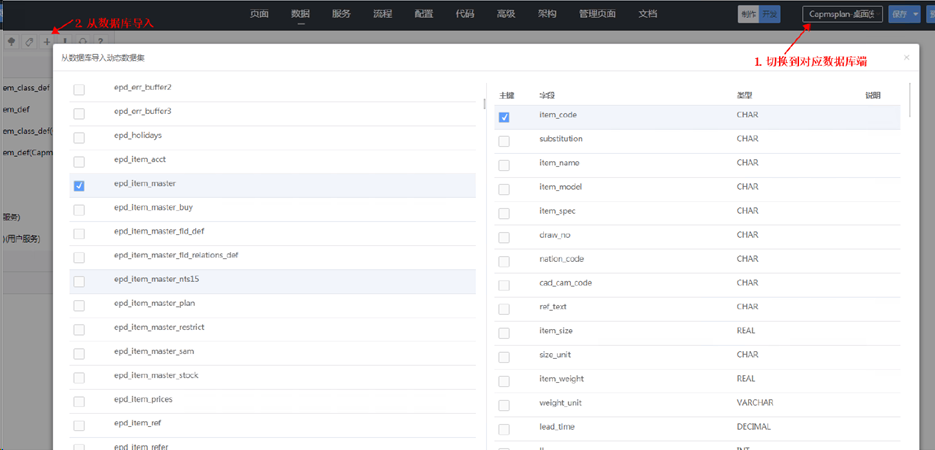Screen dimensions: 935x450
Task: Close the database import dialog with the X
Action: tap(906, 58)
